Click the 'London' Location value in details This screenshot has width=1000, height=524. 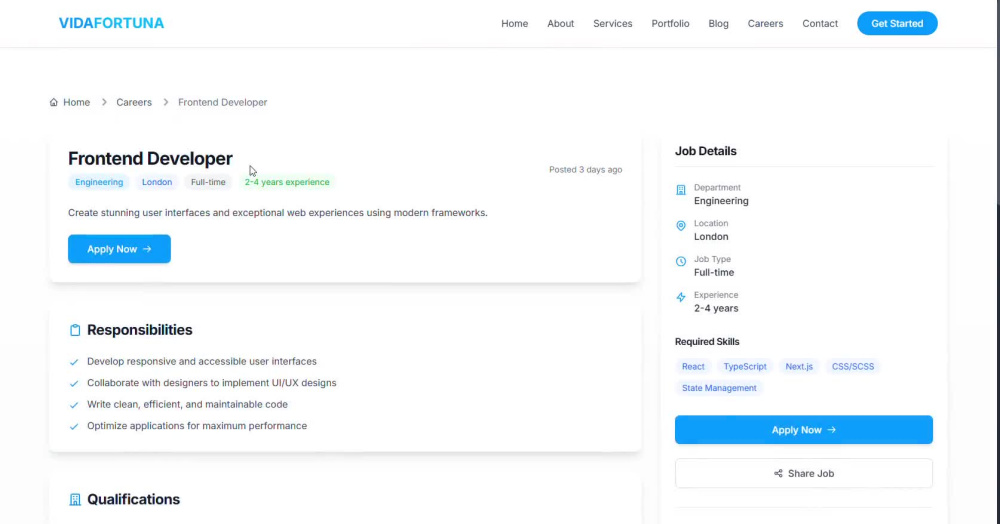tap(710, 237)
